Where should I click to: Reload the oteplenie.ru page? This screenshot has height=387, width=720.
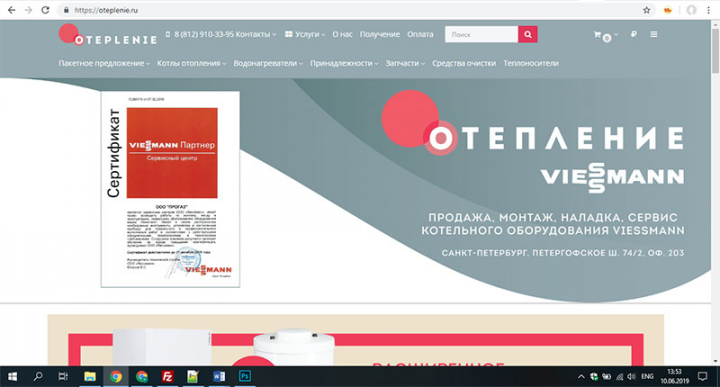[x=45, y=10]
